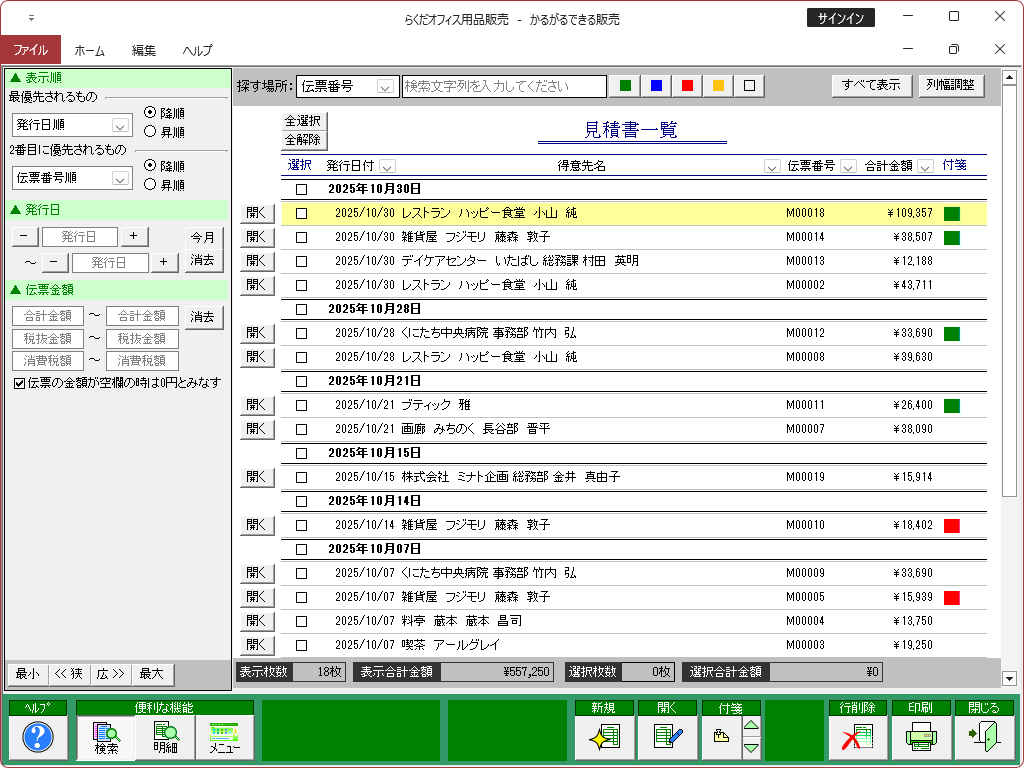Toggle 伝票の金額が空欄の時は0円とみなす checkbox
1024x768 pixels.
click(x=19, y=383)
